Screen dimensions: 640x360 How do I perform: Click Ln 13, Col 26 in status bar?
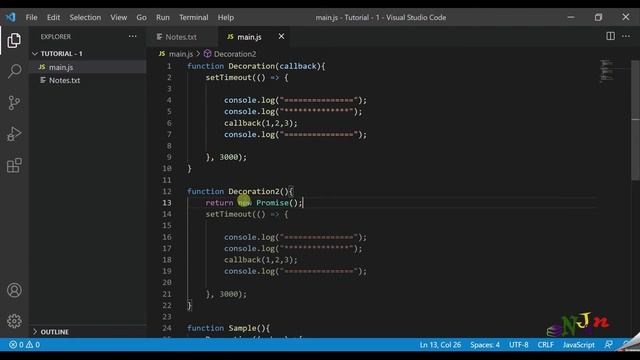[x=440, y=344]
